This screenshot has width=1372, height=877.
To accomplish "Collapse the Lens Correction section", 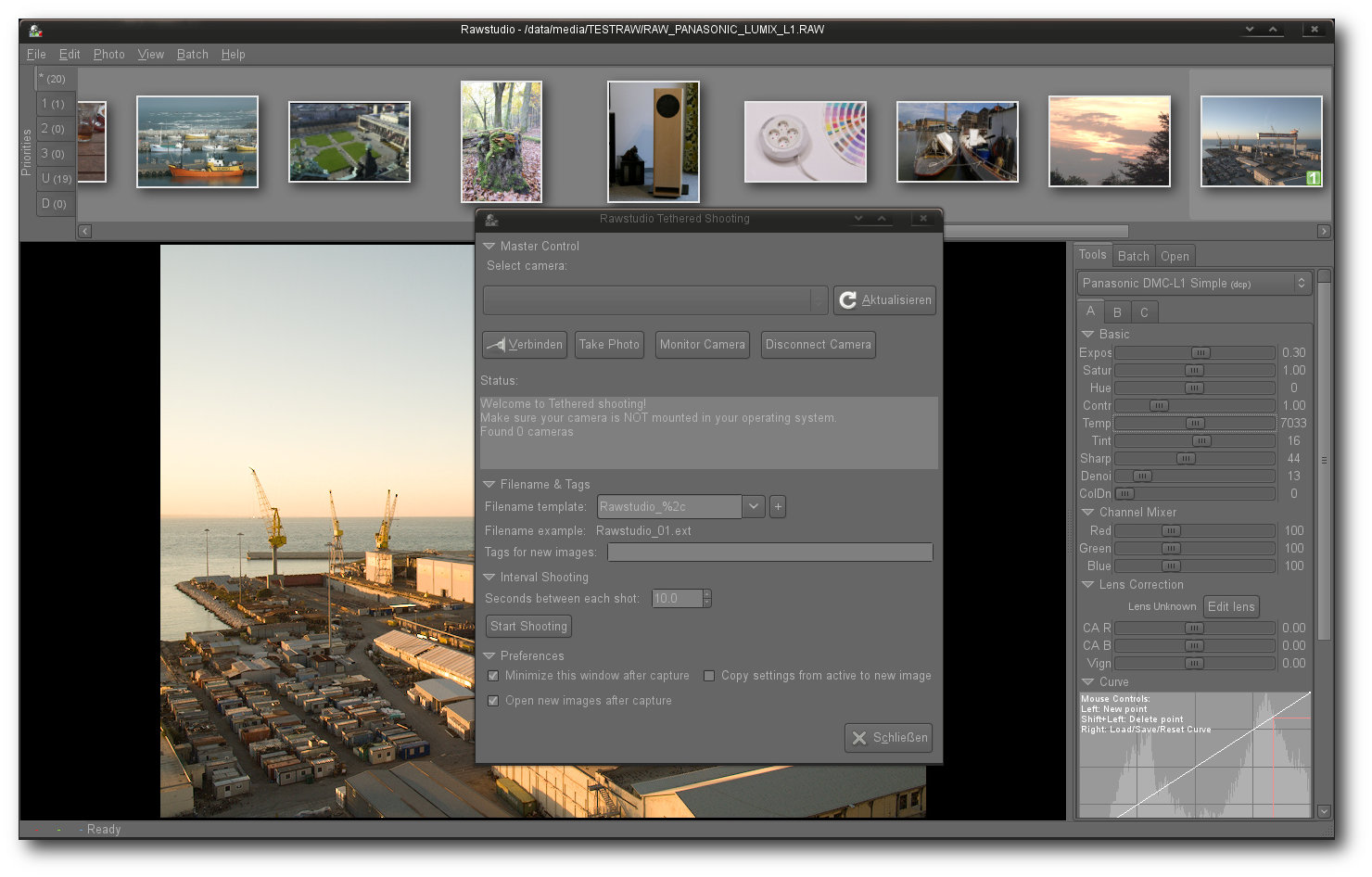I will coord(1088,585).
